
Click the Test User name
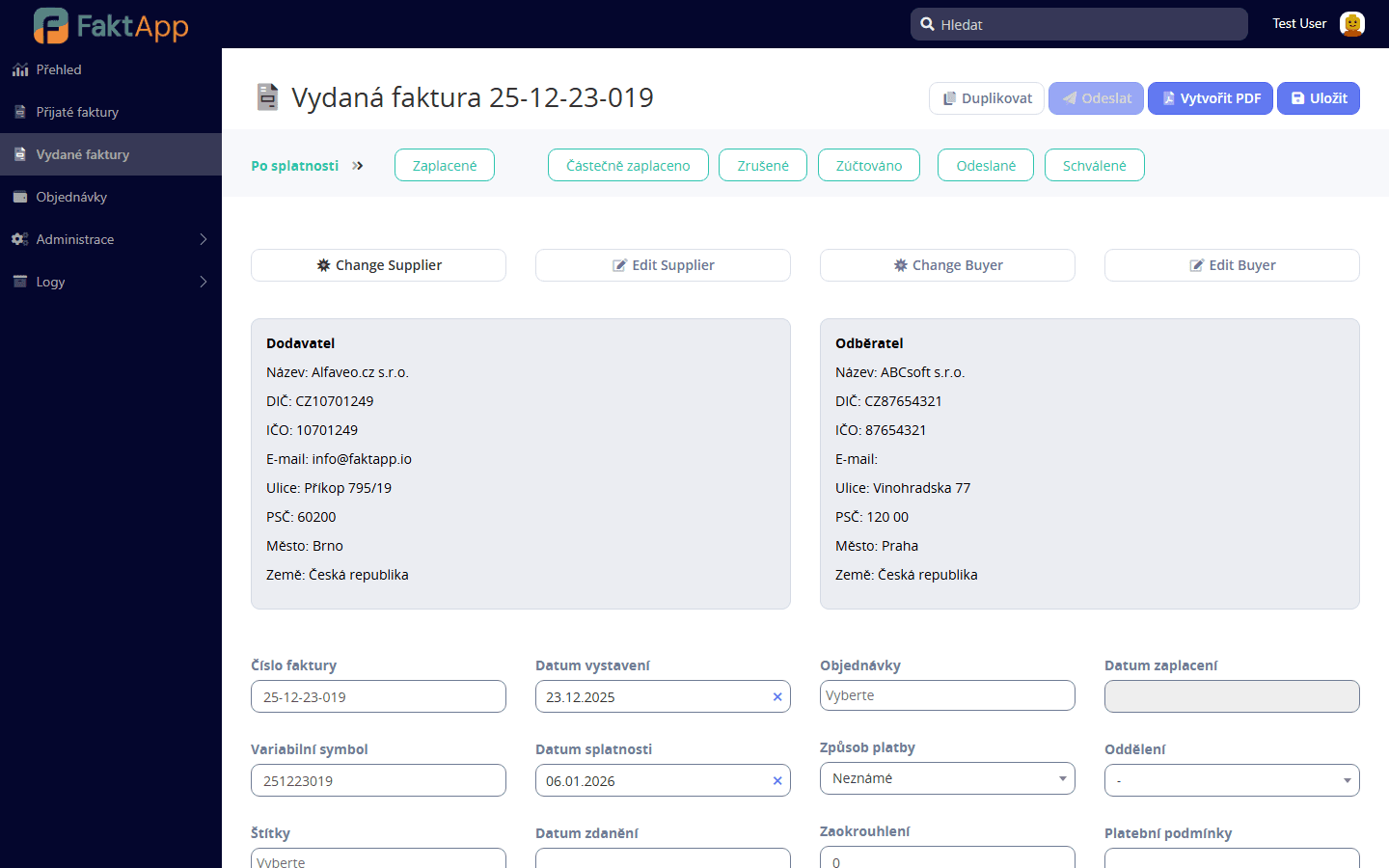[1299, 23]
